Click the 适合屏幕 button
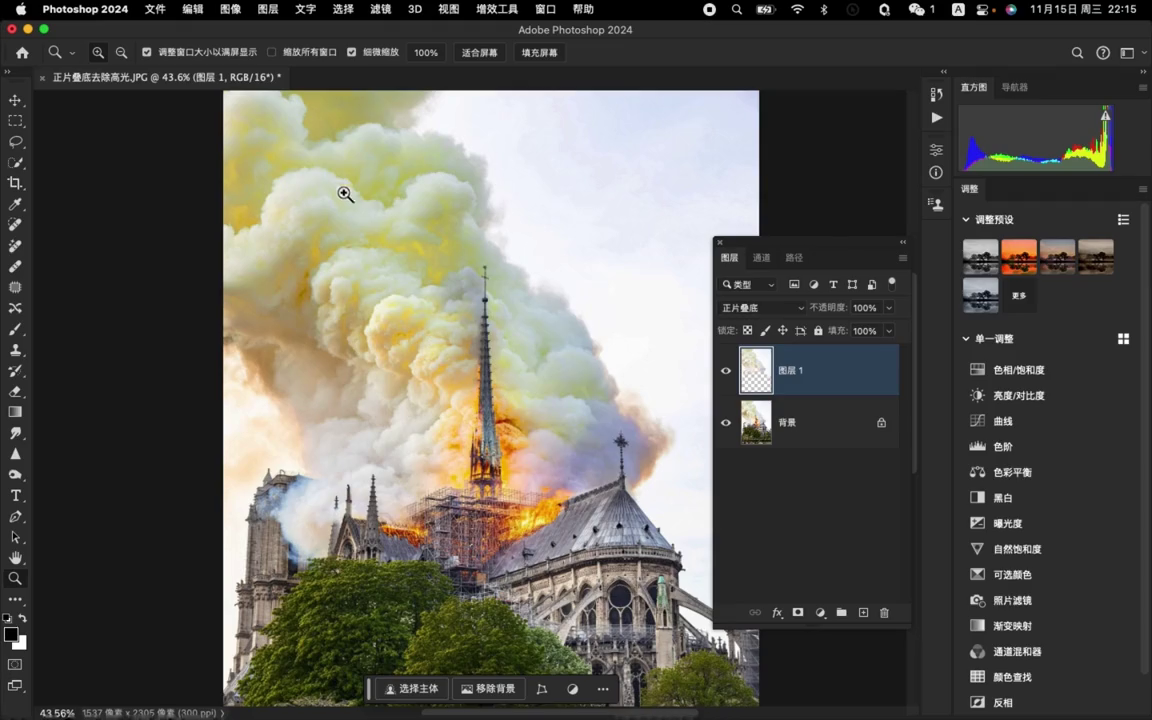1152x720 pixels. pos(479,53)
